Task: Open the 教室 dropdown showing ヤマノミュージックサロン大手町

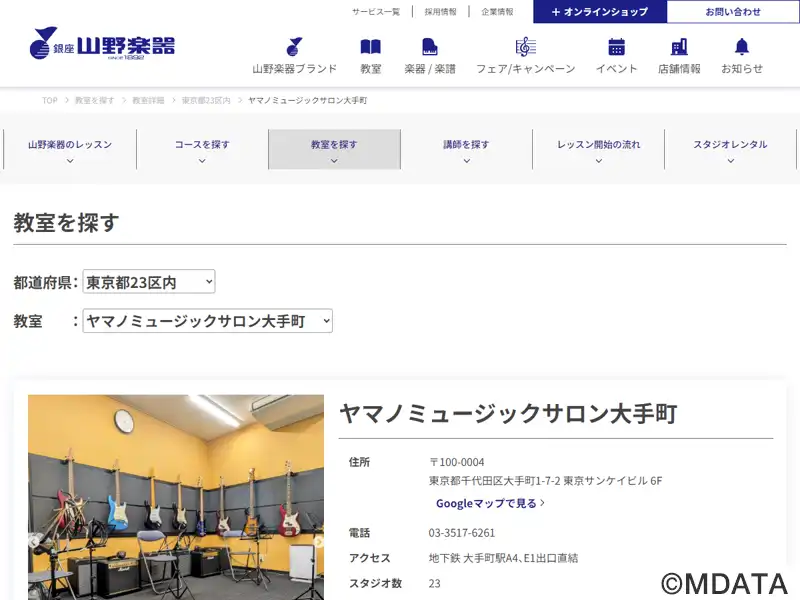Action: 208,321
